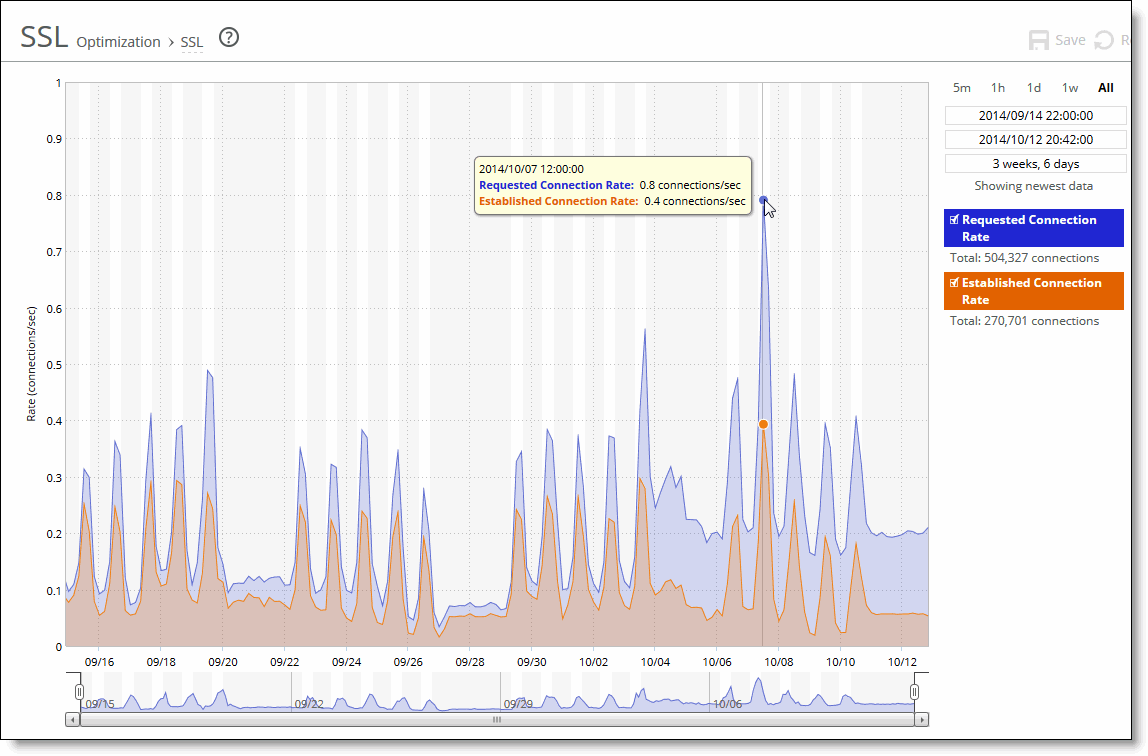Click the refresh arrow icon beside Save

[x=1104, y=40]
